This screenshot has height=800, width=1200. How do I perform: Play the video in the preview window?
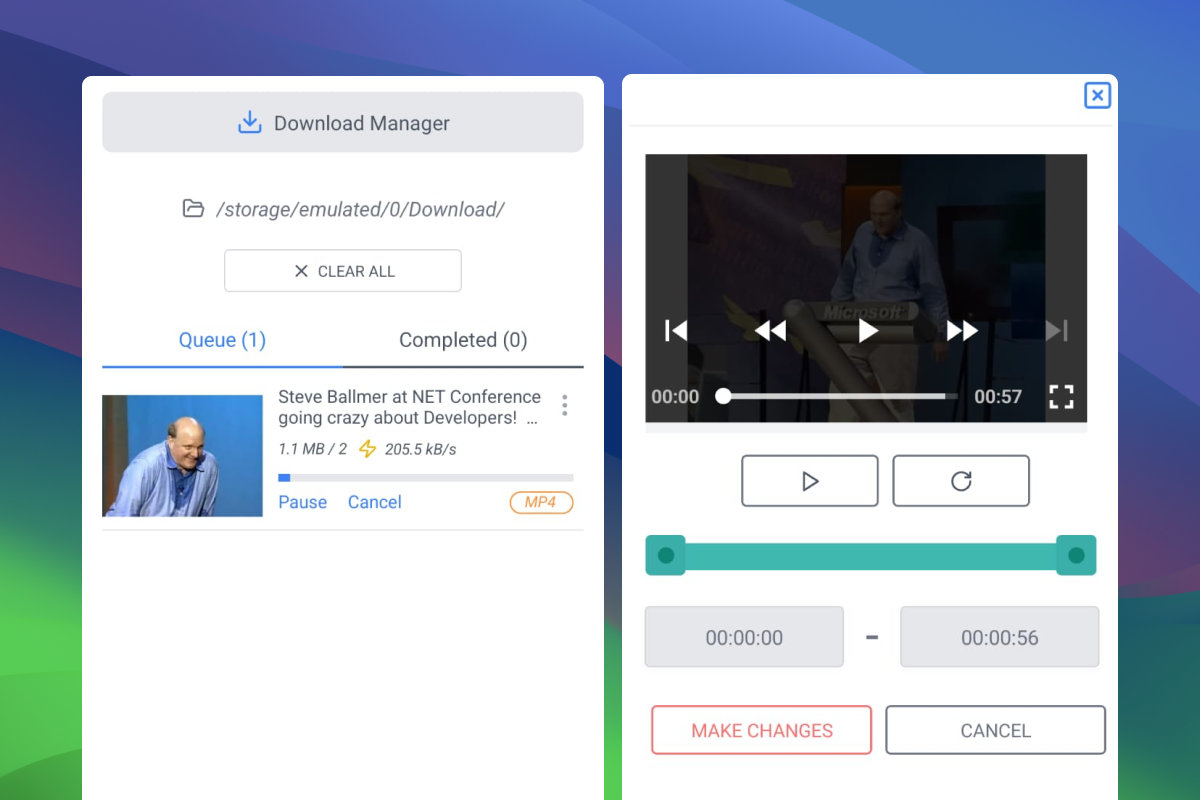[x=866, y=330]
